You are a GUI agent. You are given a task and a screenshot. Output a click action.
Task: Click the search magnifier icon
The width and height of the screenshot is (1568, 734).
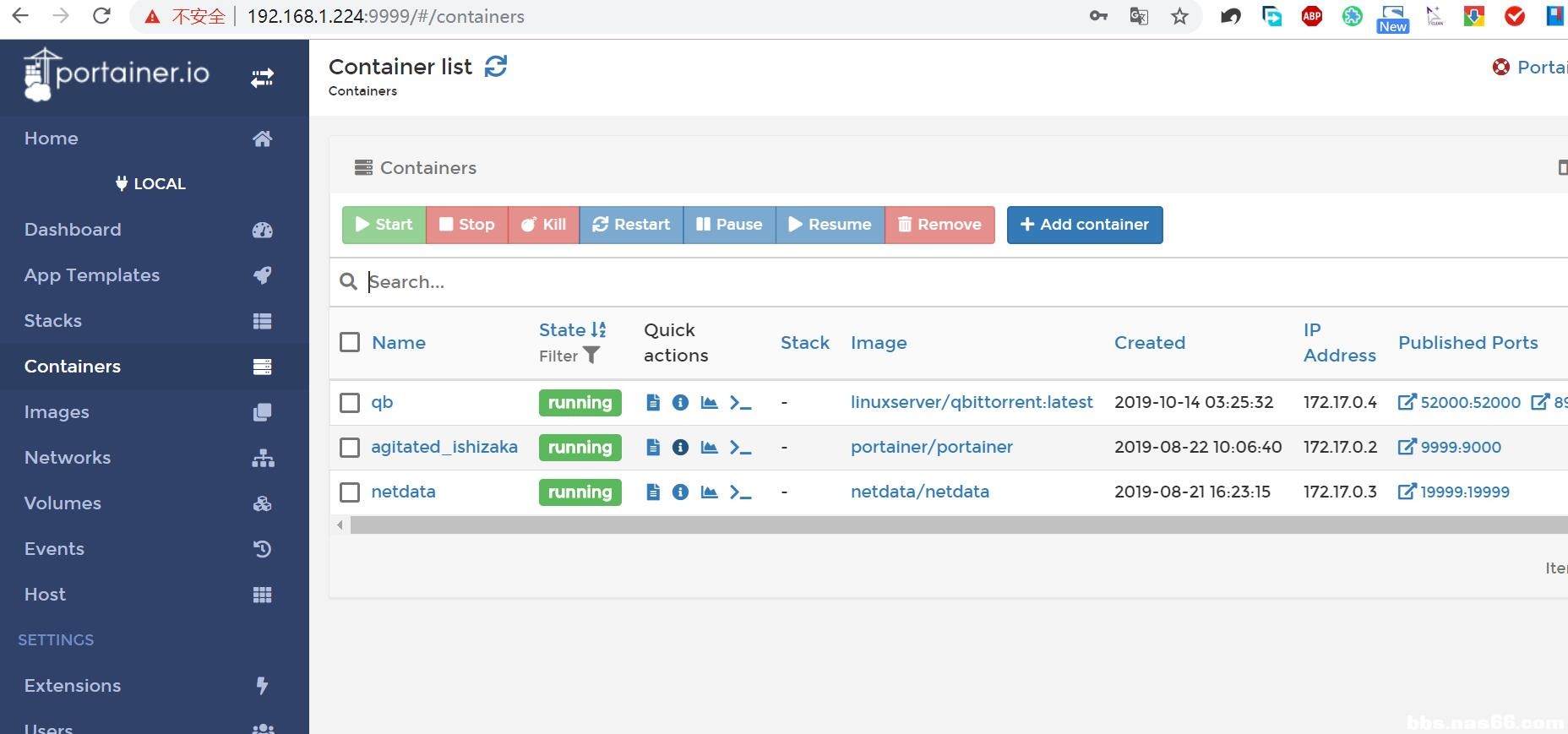[348, 281]
